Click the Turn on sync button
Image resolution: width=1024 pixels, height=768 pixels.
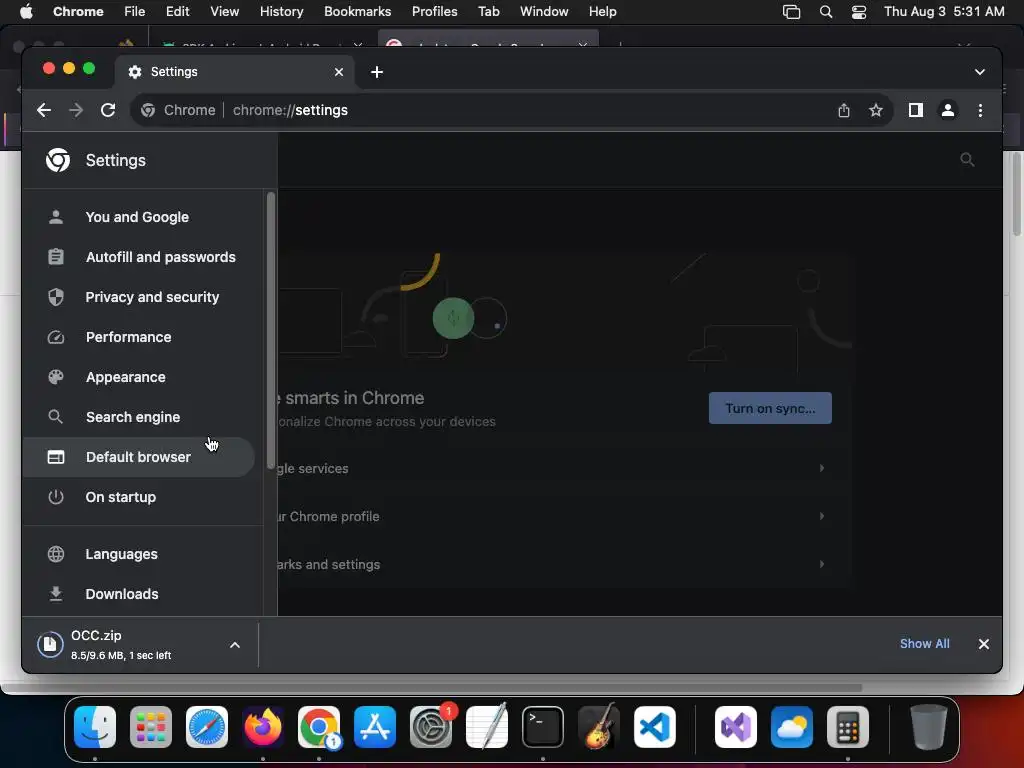770,408
